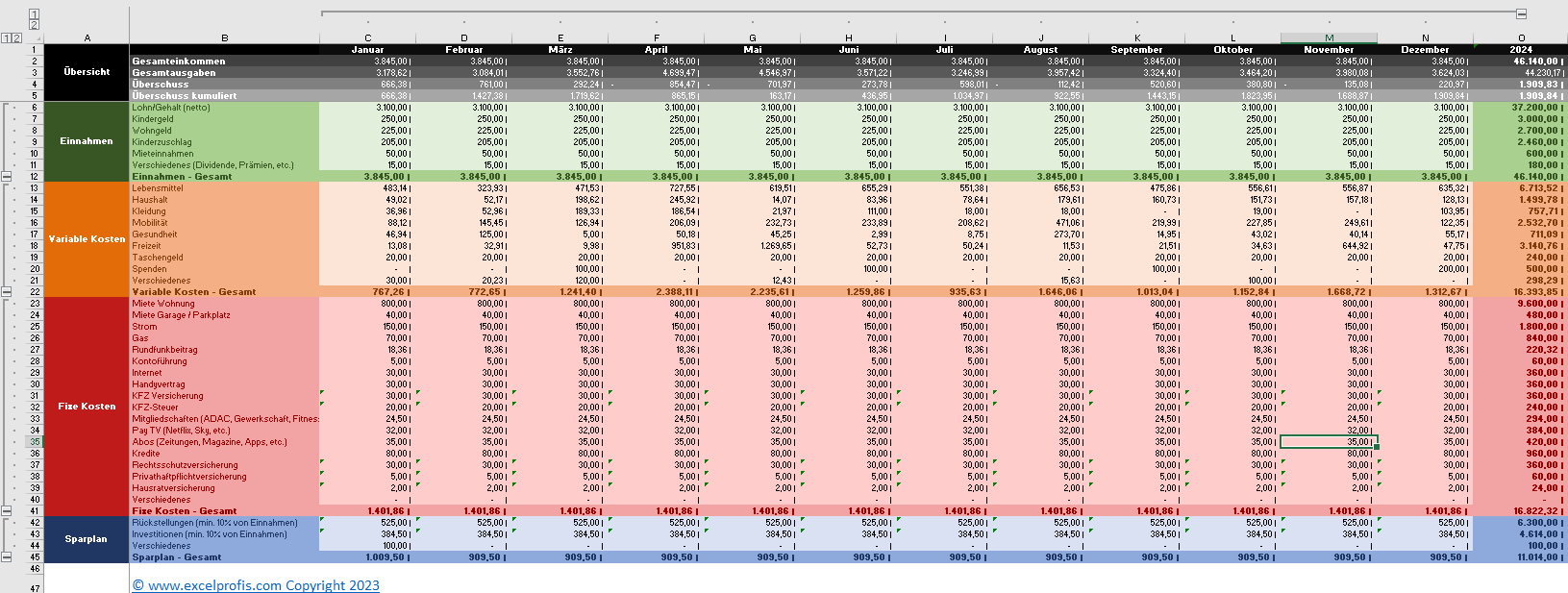Select column B header
Image resolution: width=1568 pixels, height=593 pixels.
pyautogui.click(x=224, y=38)
